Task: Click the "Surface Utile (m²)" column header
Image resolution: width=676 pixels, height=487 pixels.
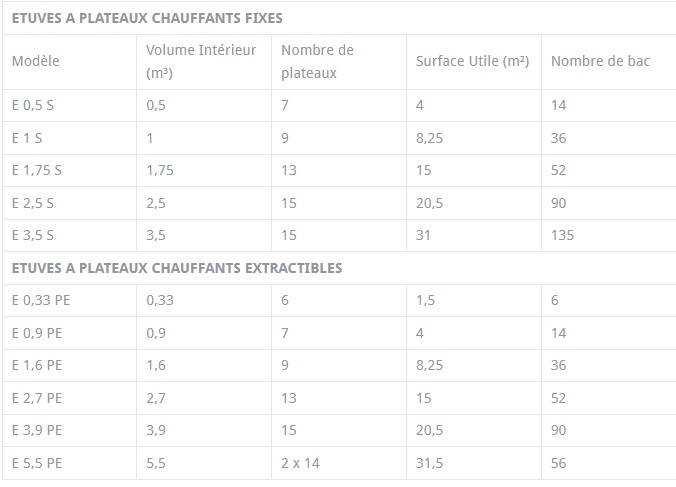Action: [x=472, y=61]
